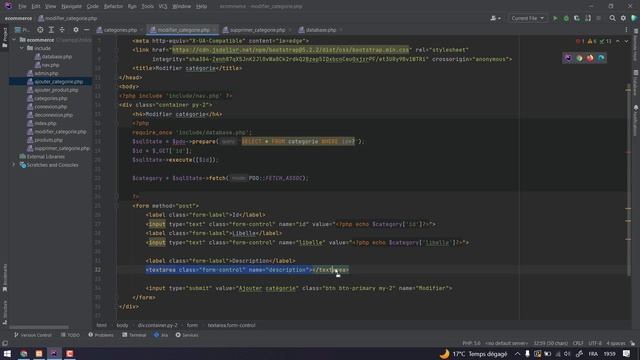The width and height of the screenshot is (640, 360).
Task: Toggle the Bookmarks side tool window button
Action: 4,278
